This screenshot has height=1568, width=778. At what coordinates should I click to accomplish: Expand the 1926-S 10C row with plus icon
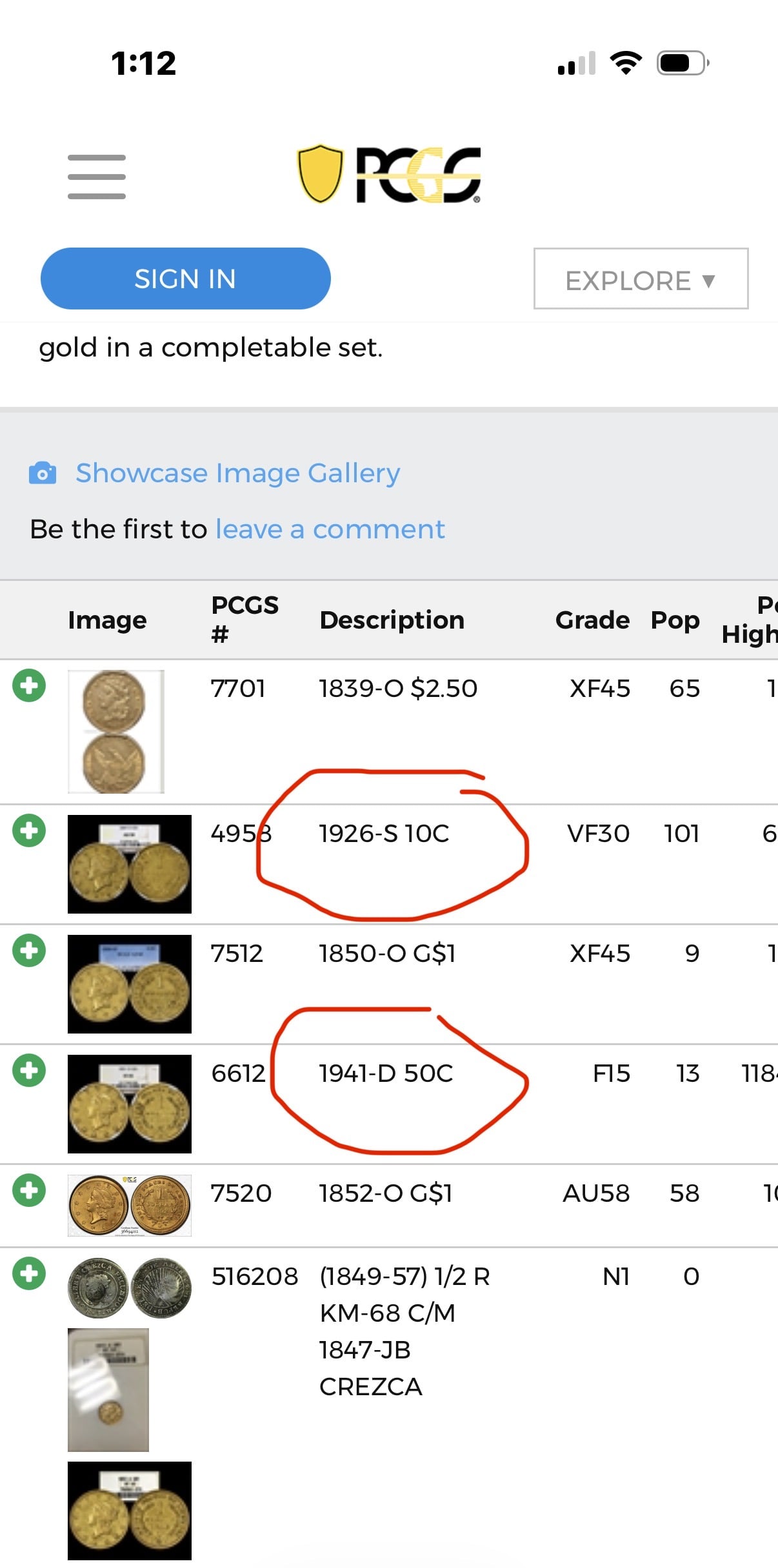(x=29, y=830)
